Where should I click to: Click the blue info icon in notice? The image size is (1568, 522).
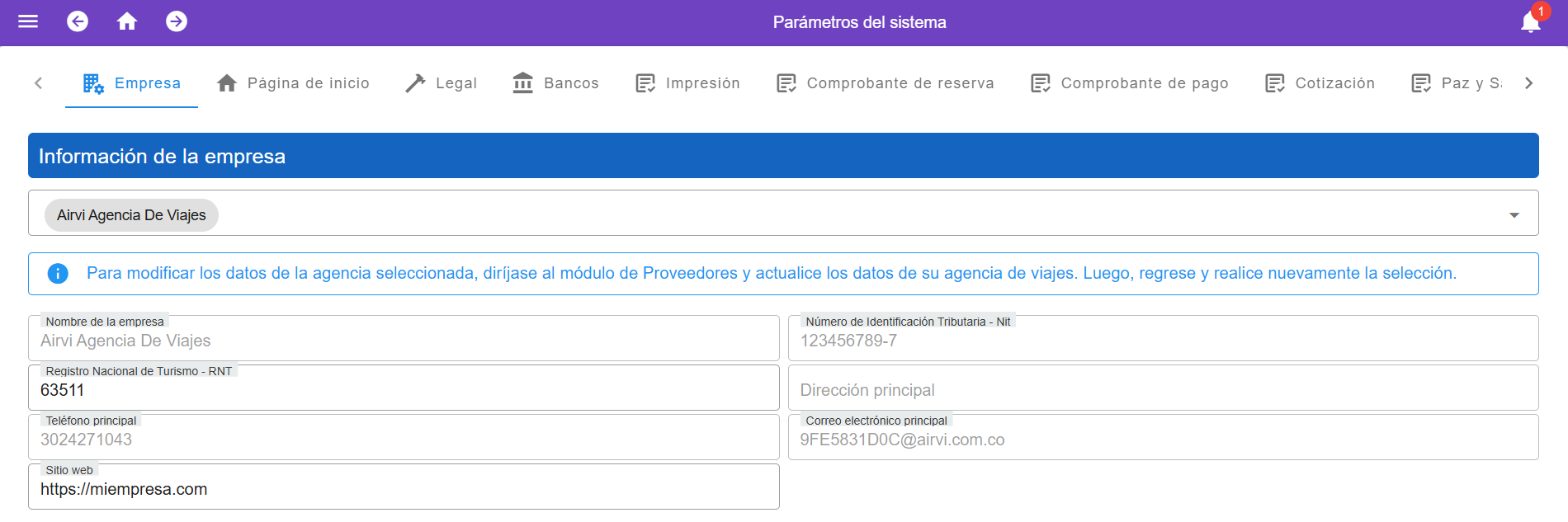58,274
